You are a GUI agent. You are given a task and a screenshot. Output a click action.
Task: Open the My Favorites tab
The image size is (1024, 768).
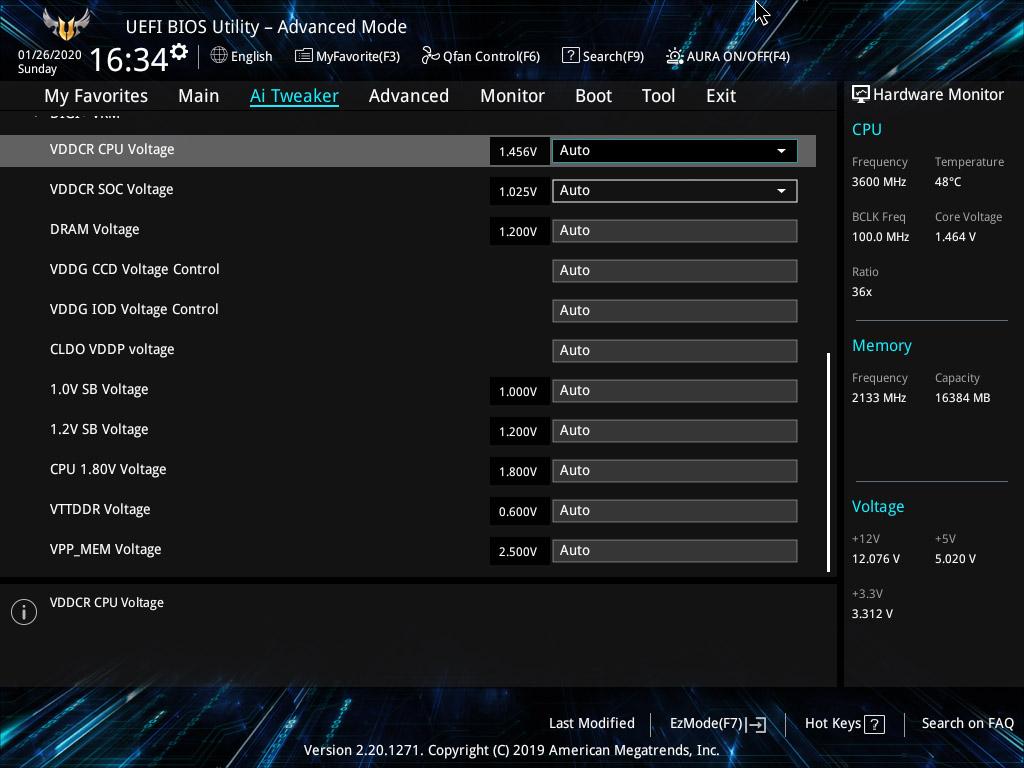tap(96, 96)
